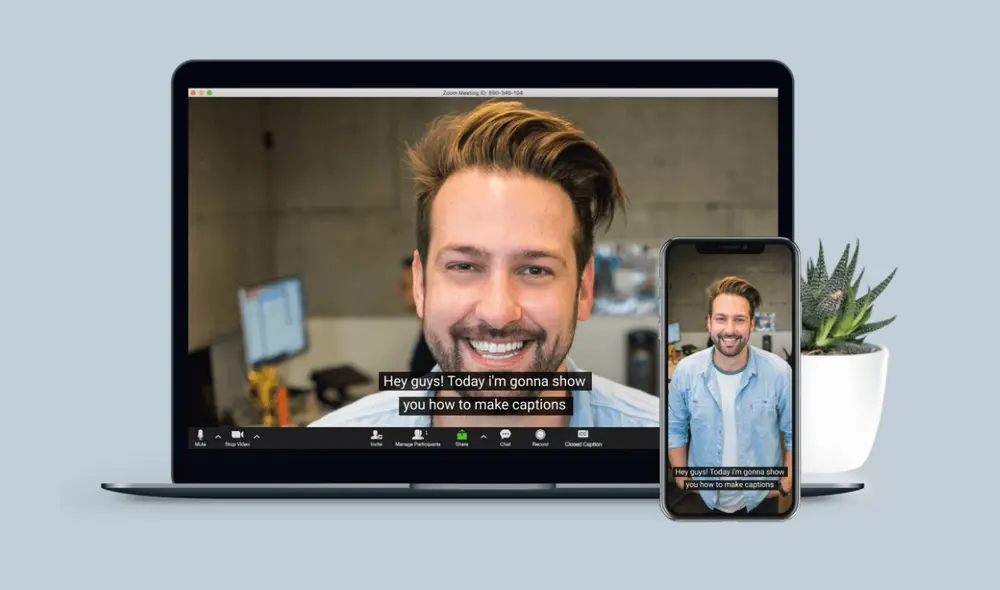This screenshot has height=590, width=1000.
Task: Expand share options arrow beside Share
Action: pos(483,436)
